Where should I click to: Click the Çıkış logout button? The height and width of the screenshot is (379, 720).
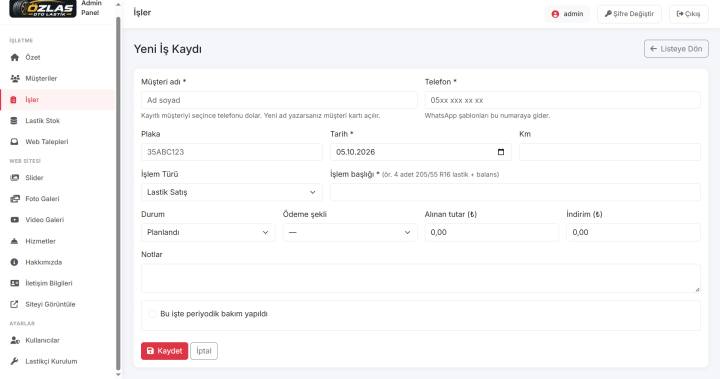click(x=688, y=14)
